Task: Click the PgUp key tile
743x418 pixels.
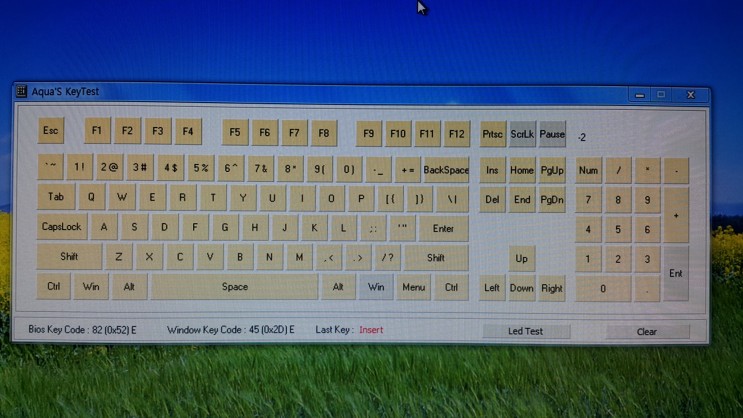Action: [x=553, y=170]
